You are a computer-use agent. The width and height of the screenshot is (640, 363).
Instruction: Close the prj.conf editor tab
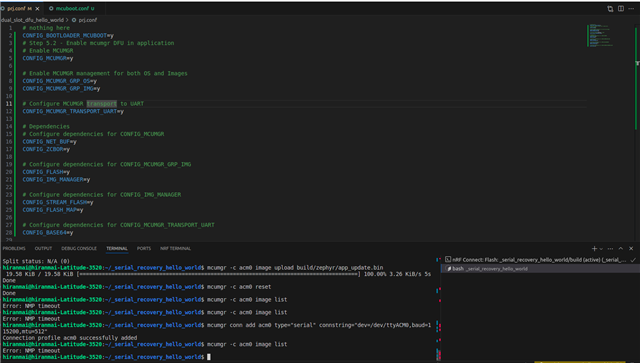coord(38,9)
